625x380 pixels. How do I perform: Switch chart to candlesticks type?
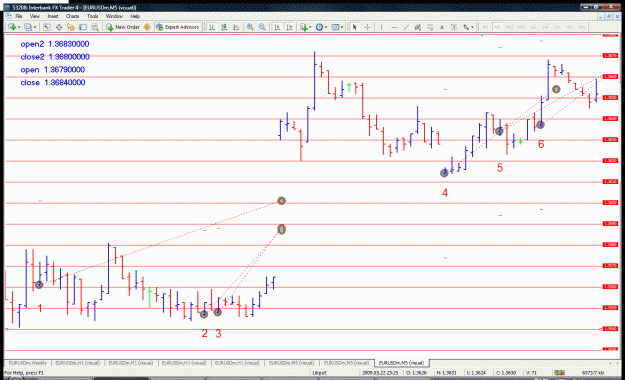224,27
